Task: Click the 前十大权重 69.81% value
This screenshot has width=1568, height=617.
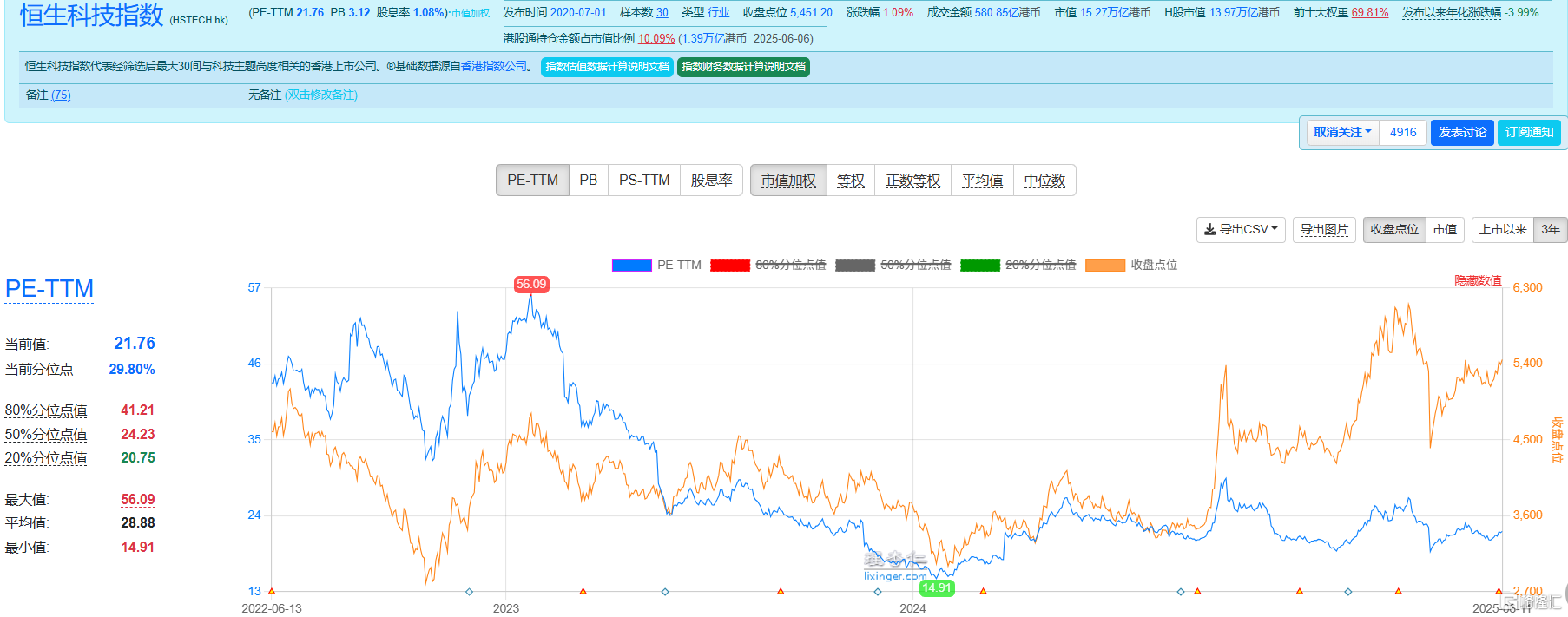Action: click(x=1369, y=13)
